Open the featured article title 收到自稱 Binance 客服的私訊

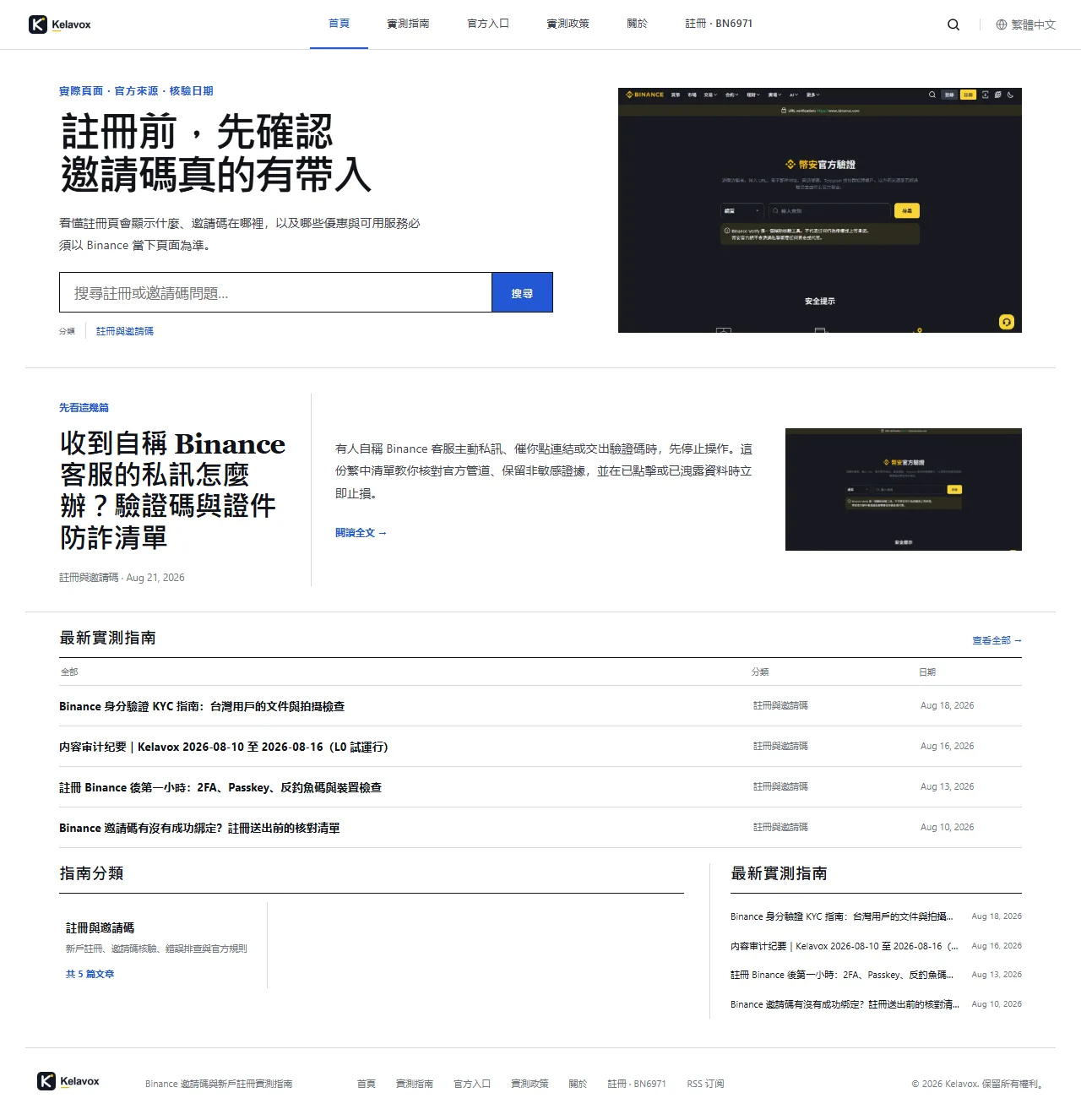pos(172,490)
